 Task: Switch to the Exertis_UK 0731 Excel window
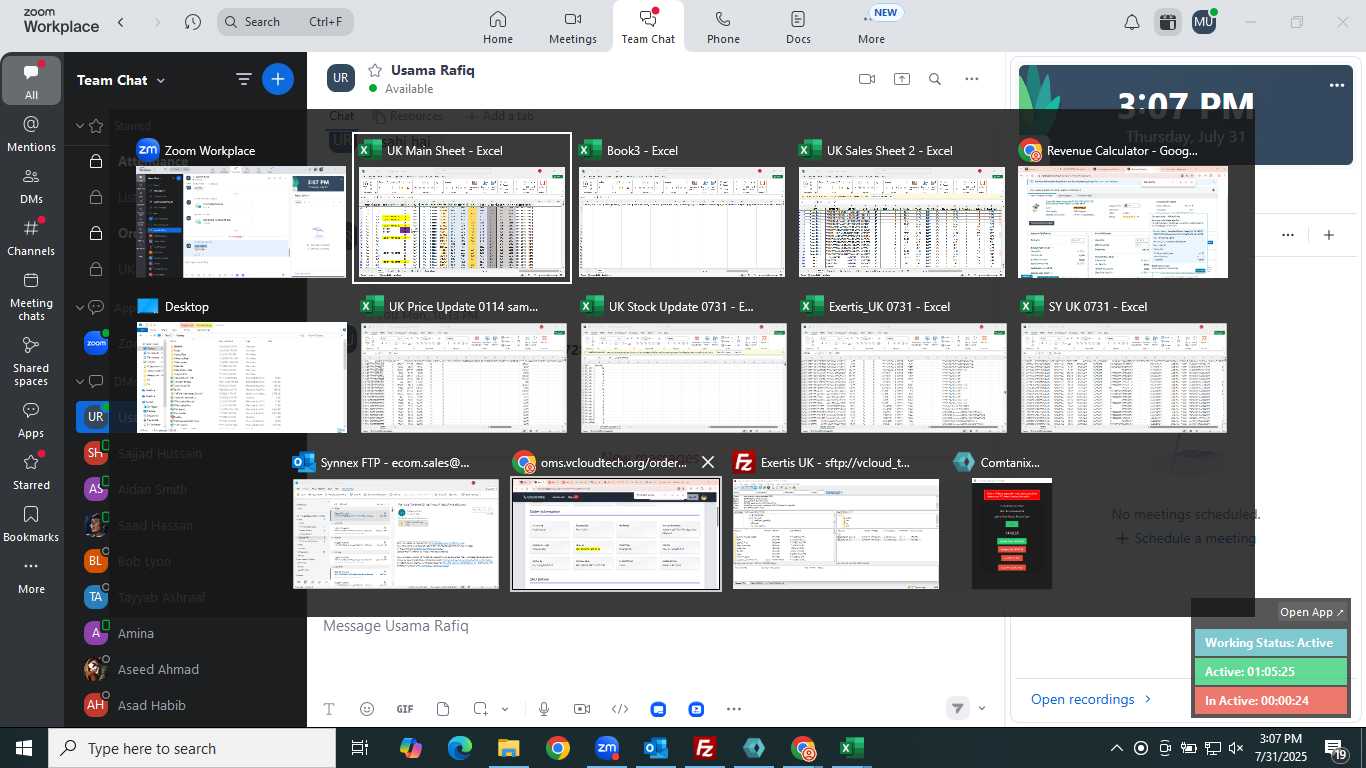tap(904, 365)
